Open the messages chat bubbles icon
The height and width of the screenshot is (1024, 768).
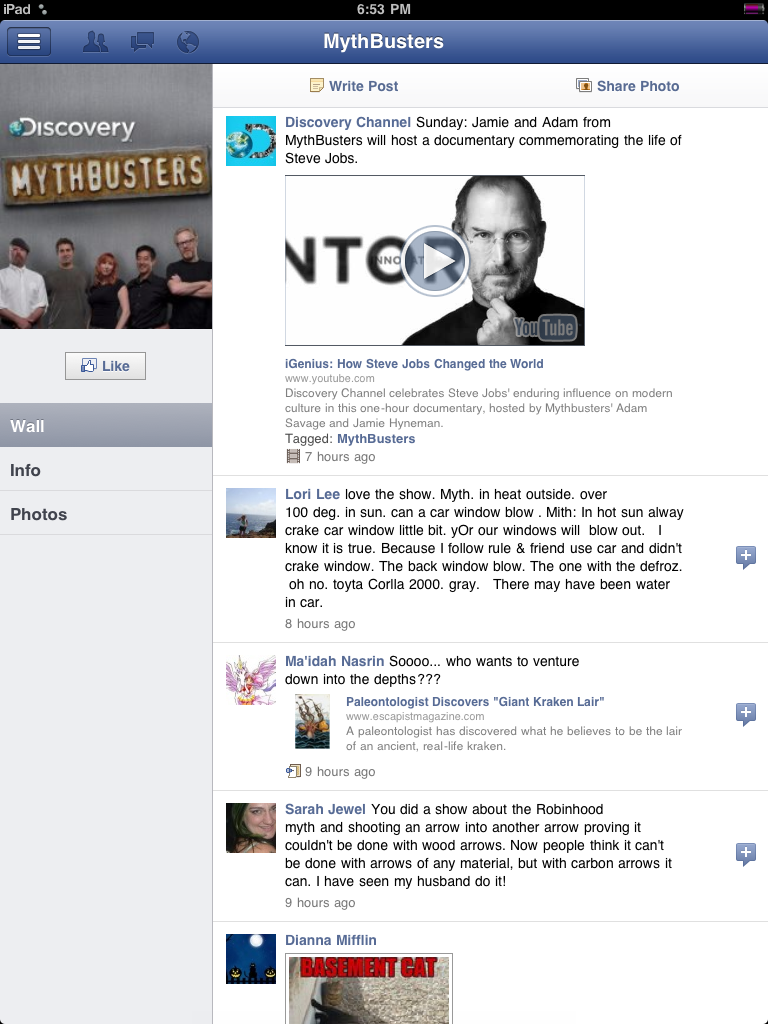pos(142,42)
